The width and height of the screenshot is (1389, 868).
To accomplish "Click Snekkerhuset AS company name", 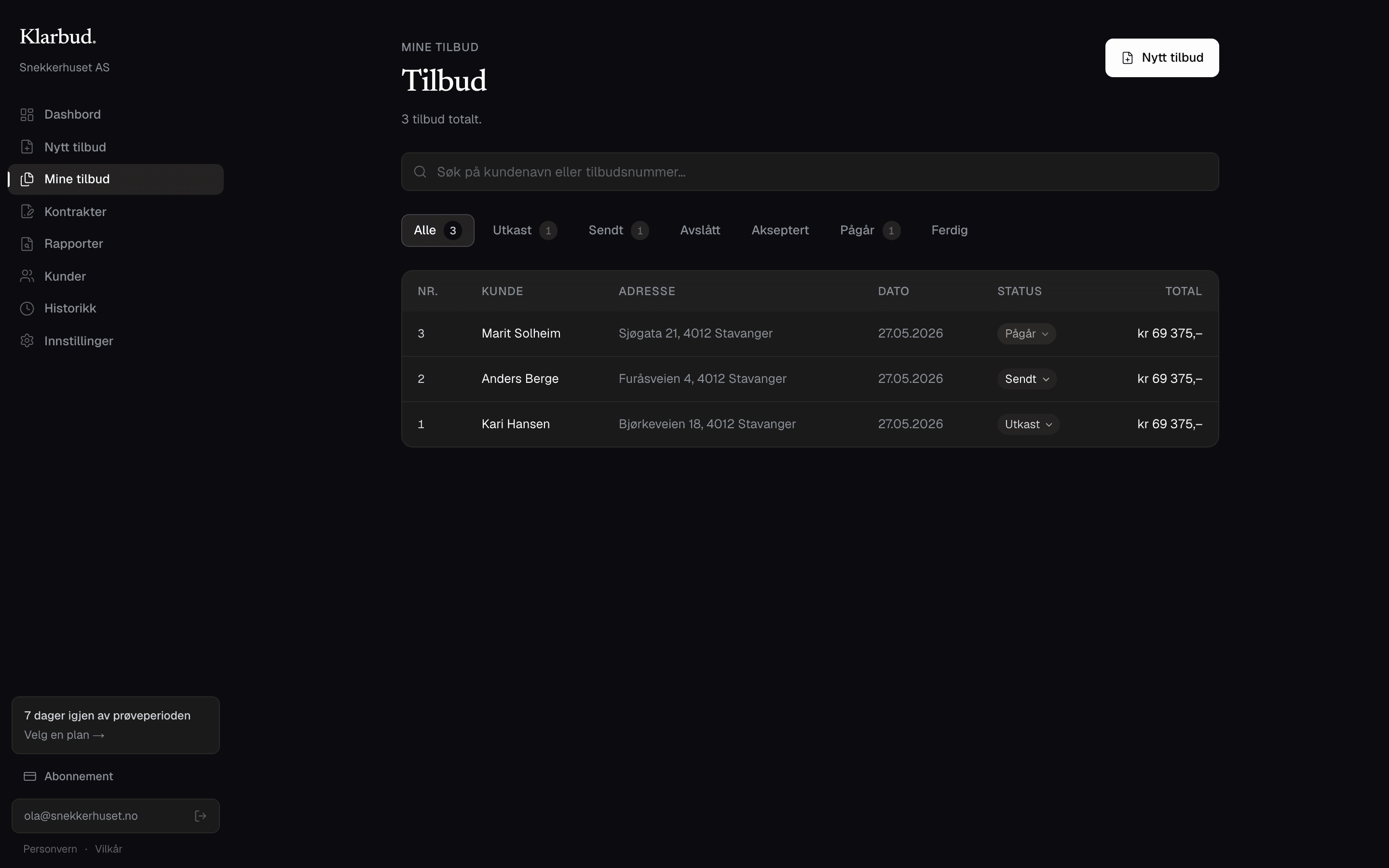I will (64, 68).
